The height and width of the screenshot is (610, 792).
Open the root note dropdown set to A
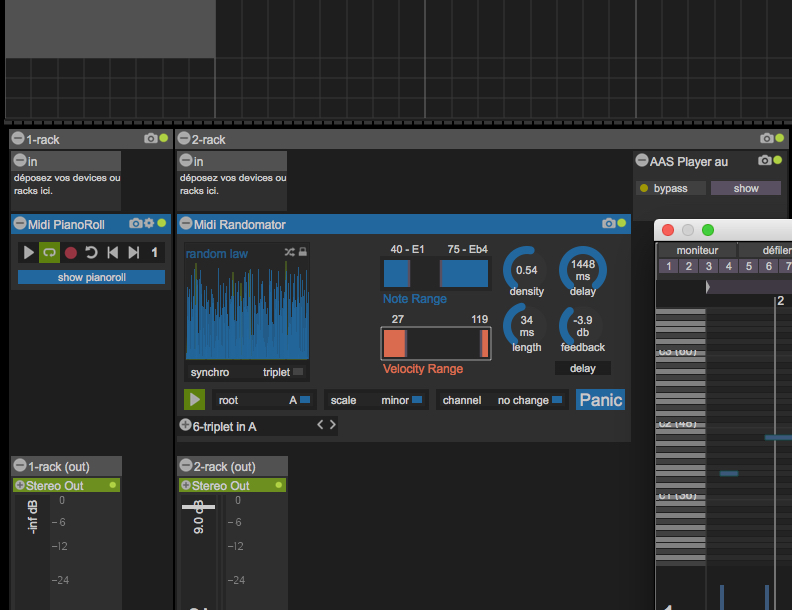265,400
